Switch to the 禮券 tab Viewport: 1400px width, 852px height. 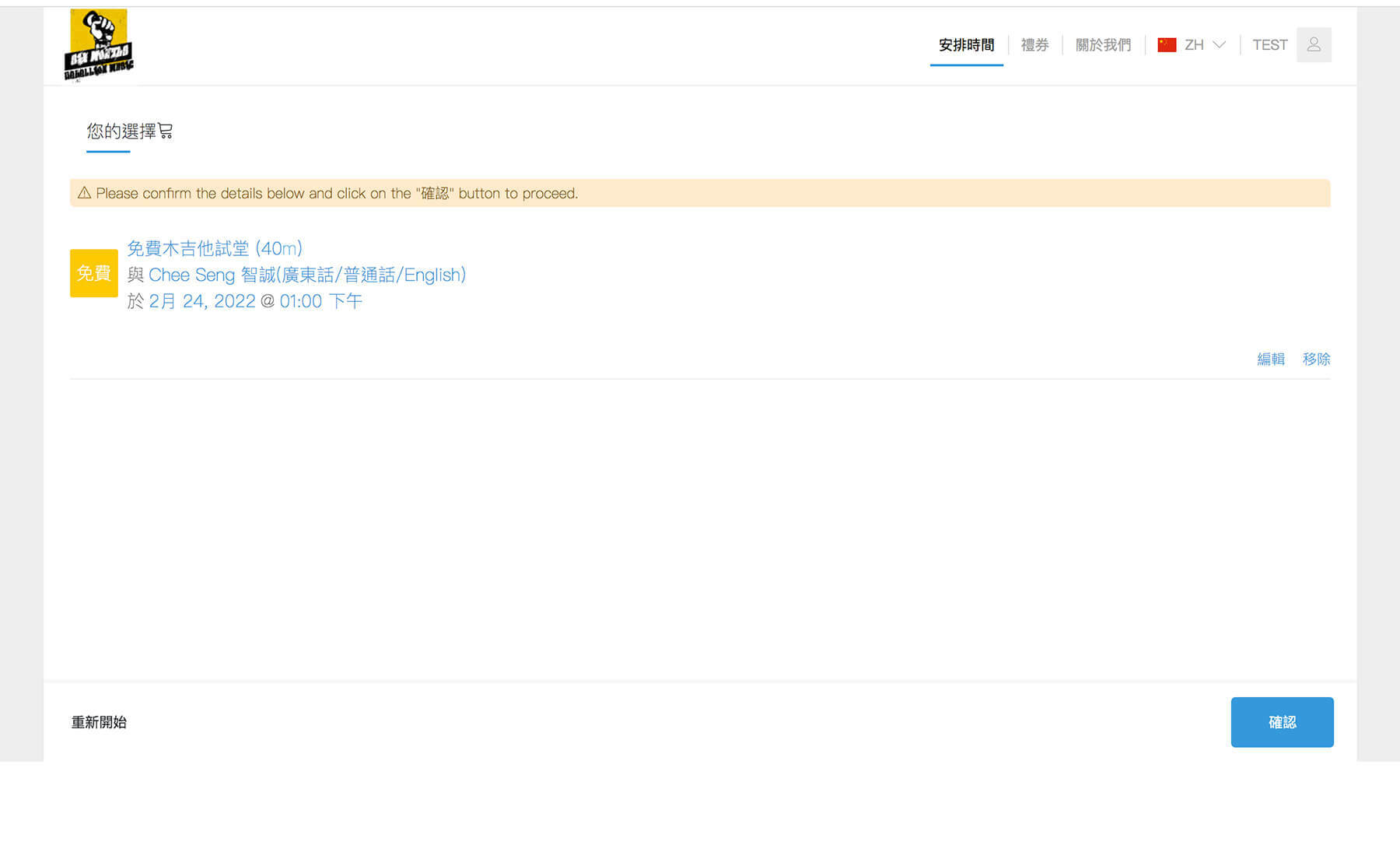[x=1034, y=45]
